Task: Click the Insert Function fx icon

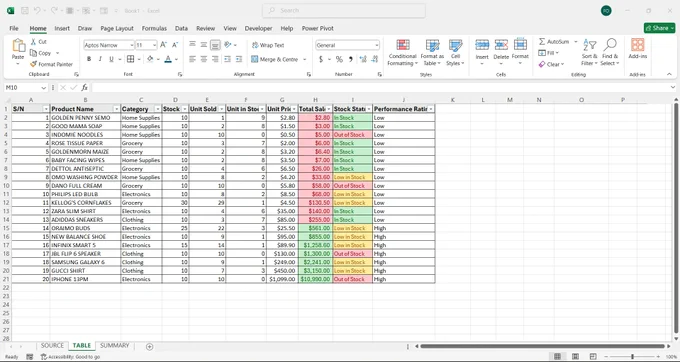Action: 85,88
